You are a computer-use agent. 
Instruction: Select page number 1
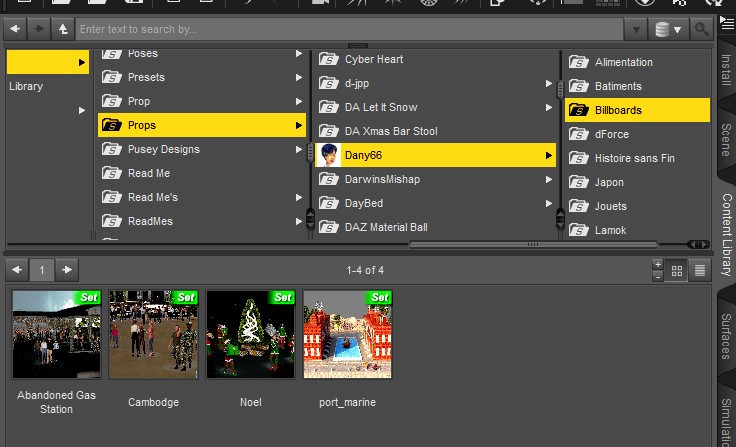42,270
